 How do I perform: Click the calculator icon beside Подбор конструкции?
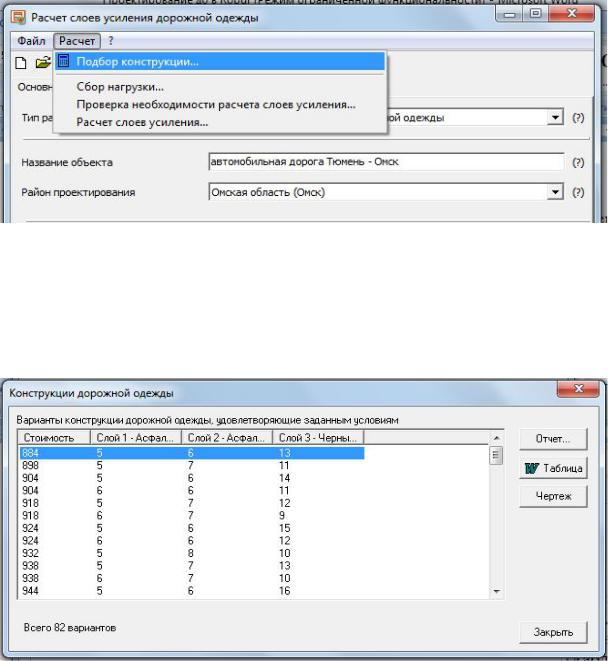pyautogui.click(x=64, y=61)
